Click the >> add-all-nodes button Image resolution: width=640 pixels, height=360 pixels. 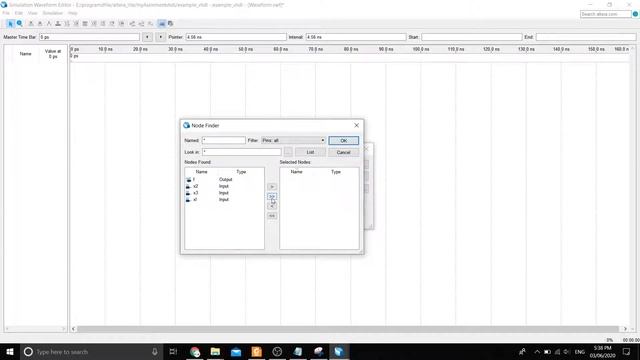pyautogui.click(x=272, y=196)
